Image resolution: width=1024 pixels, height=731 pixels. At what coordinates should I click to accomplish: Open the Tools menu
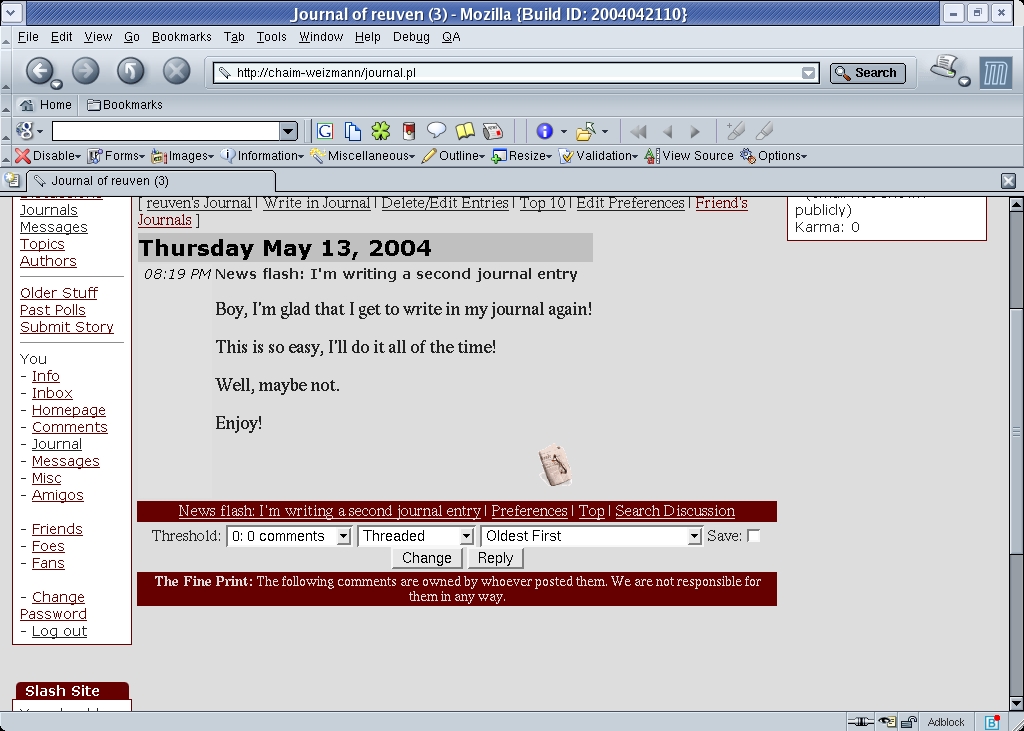pos(271,37)
